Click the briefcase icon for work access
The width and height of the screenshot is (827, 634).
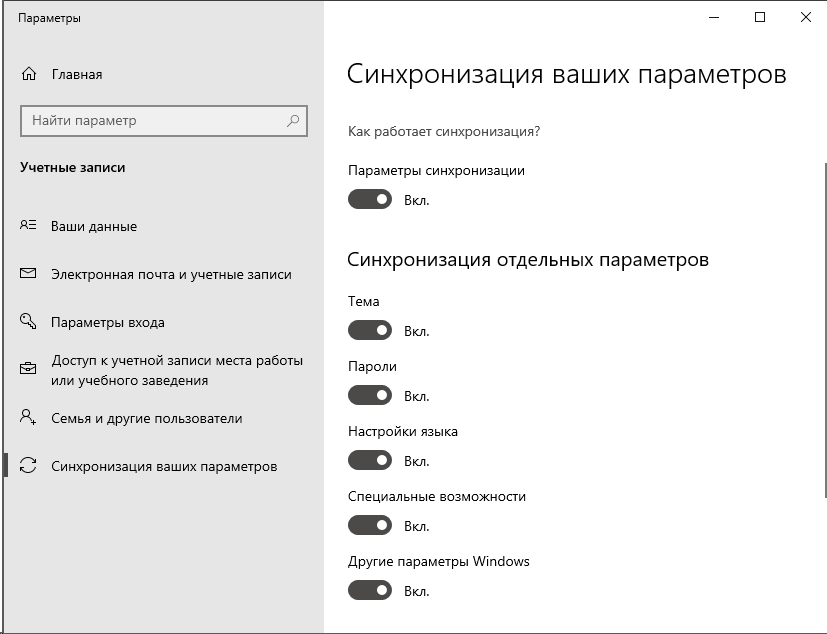tap(28, 369)
